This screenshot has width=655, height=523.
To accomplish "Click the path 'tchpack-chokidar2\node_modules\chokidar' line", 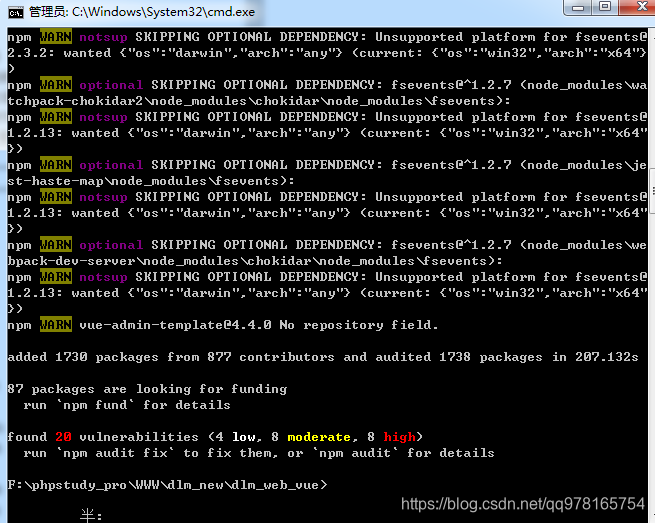I will coord(259,101).
